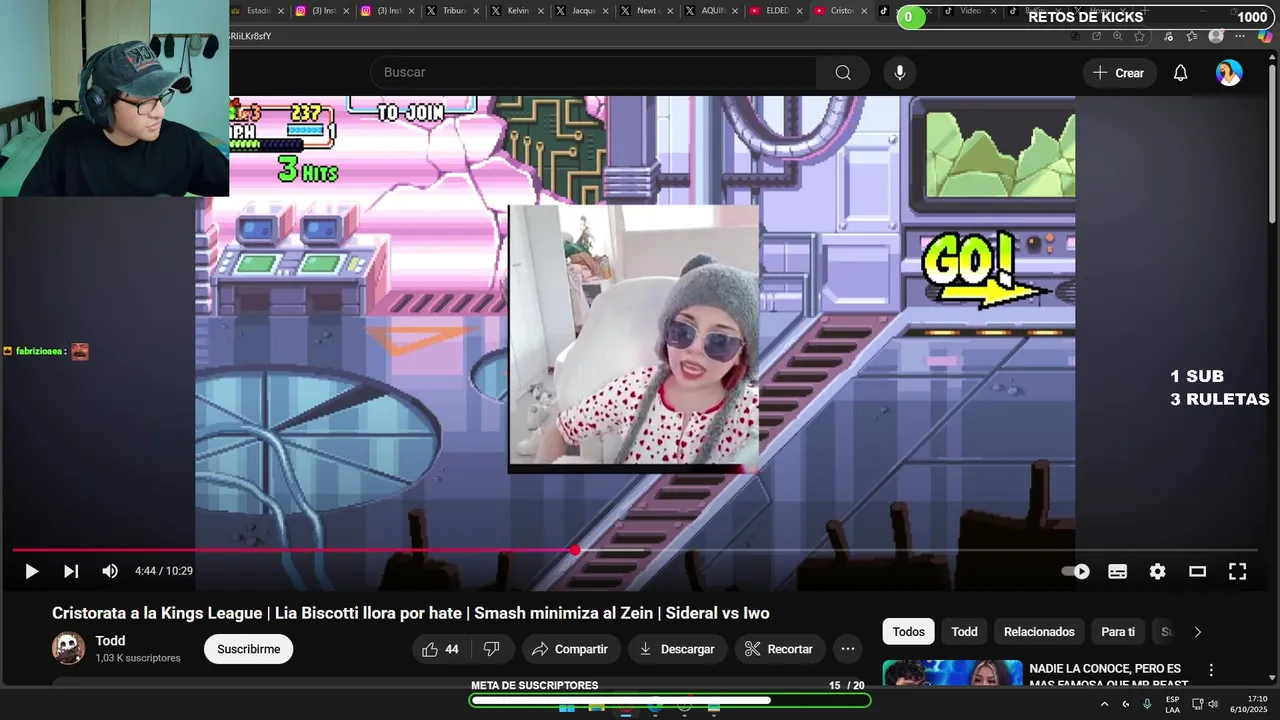
Task: Bookmark this page with the star icon
Action: (x=1139, y=36)
